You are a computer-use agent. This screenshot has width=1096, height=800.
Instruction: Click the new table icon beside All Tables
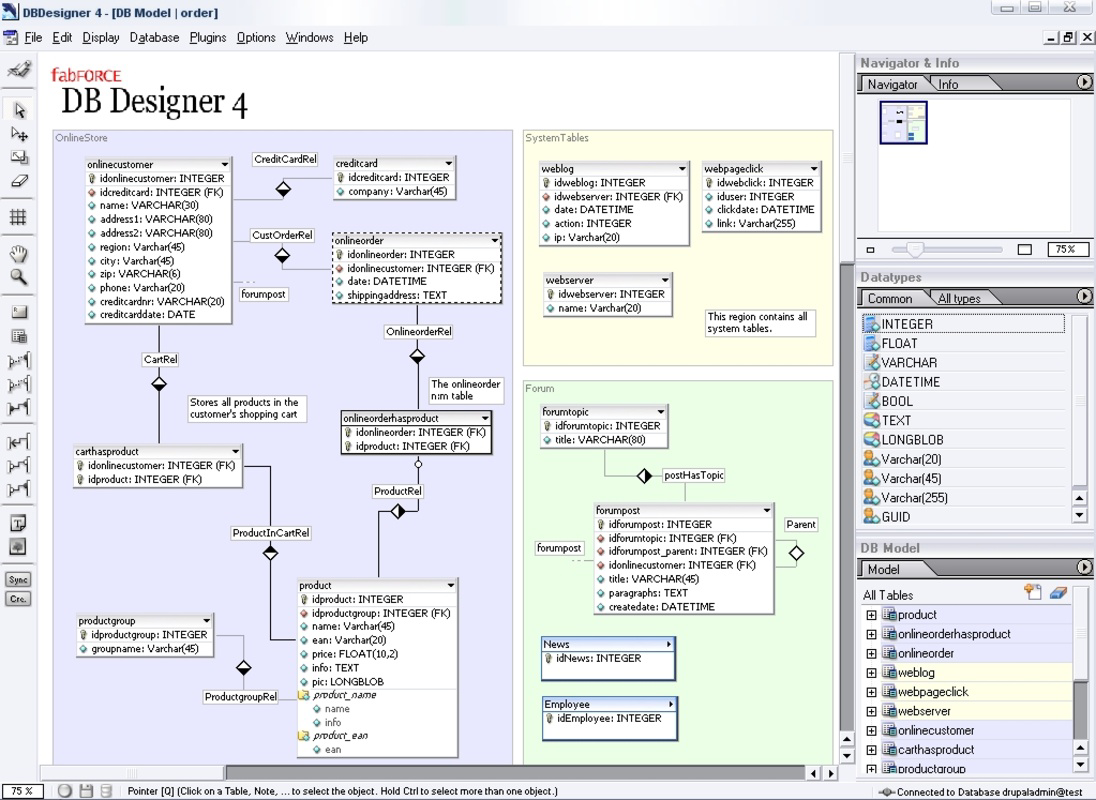1033,592
